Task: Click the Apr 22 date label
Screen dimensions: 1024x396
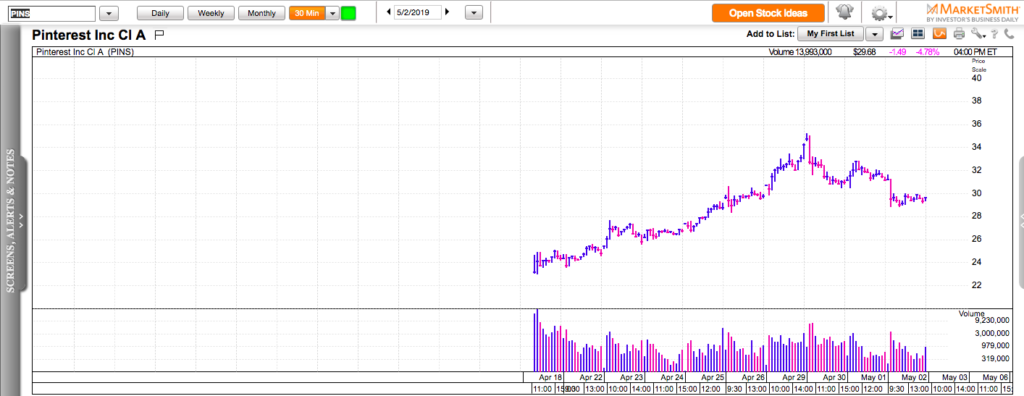Action: [590, 378]
